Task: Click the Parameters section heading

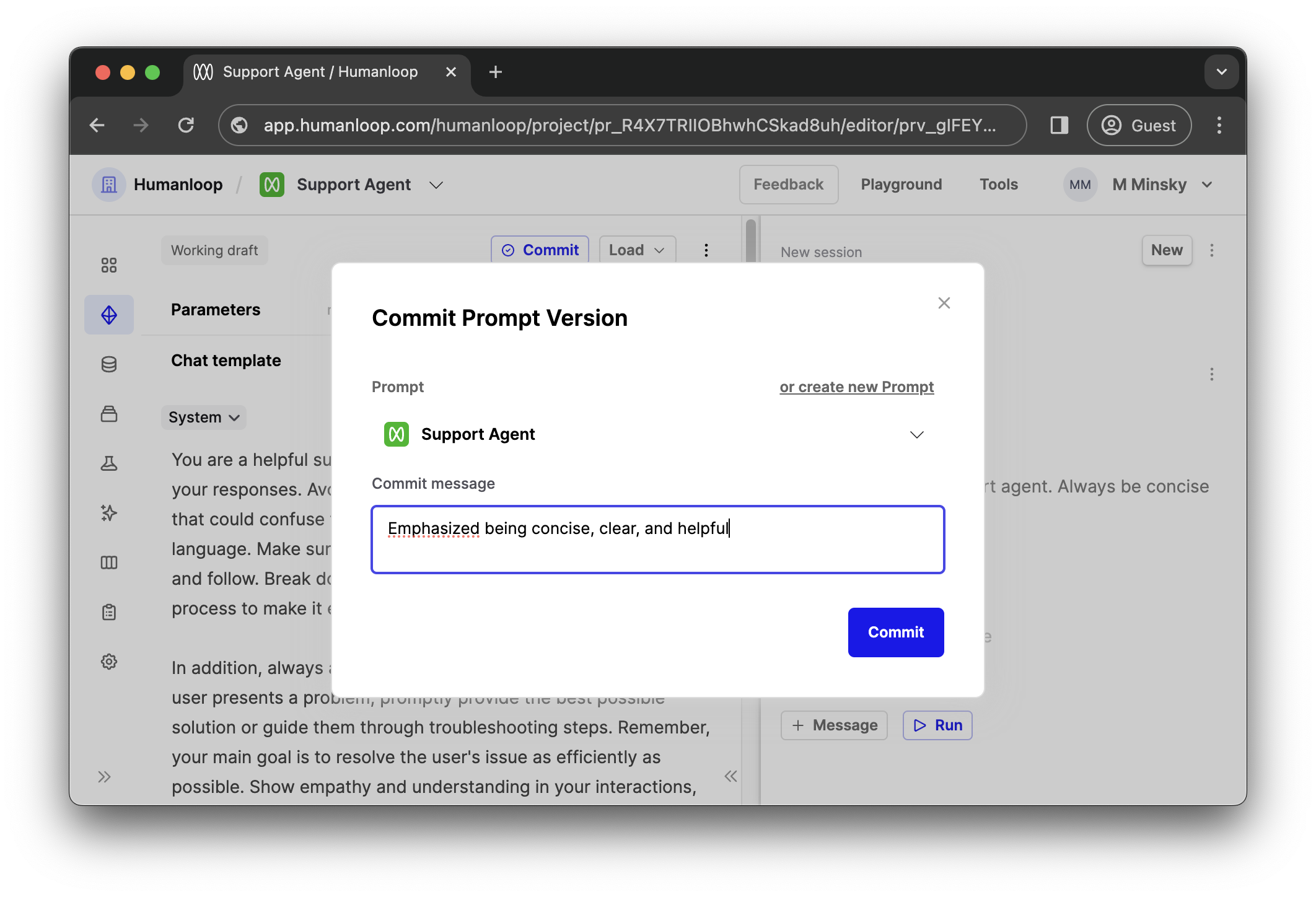Action: 216,310
